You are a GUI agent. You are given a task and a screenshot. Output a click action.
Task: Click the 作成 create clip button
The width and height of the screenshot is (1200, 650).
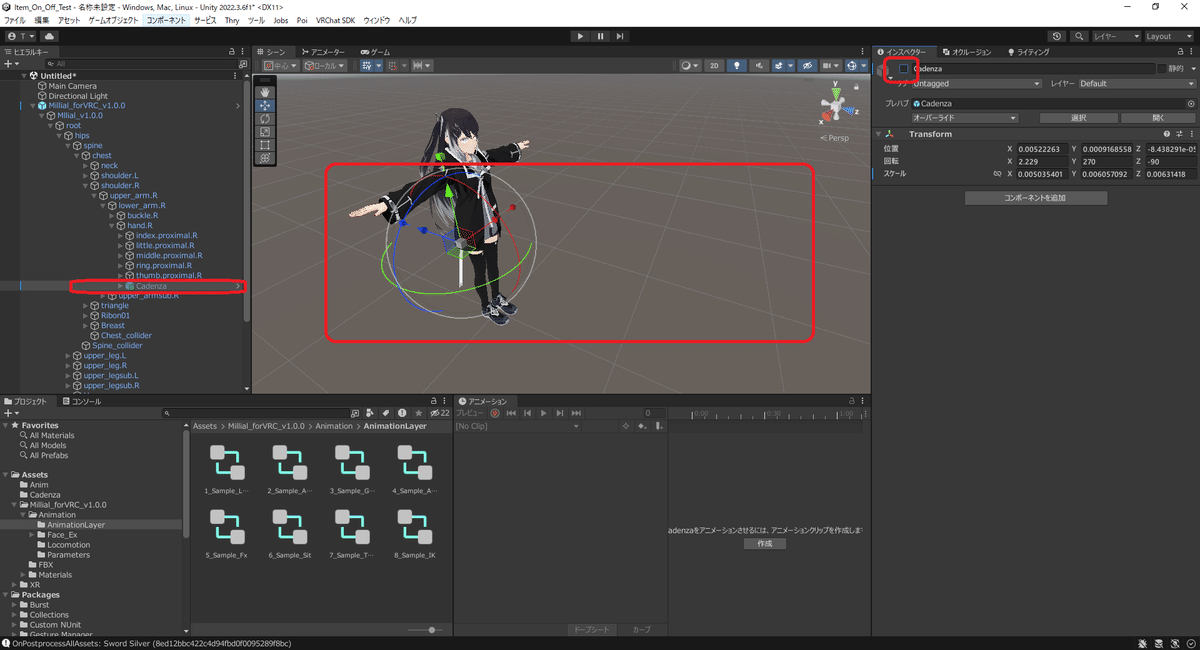pos(765,543)
